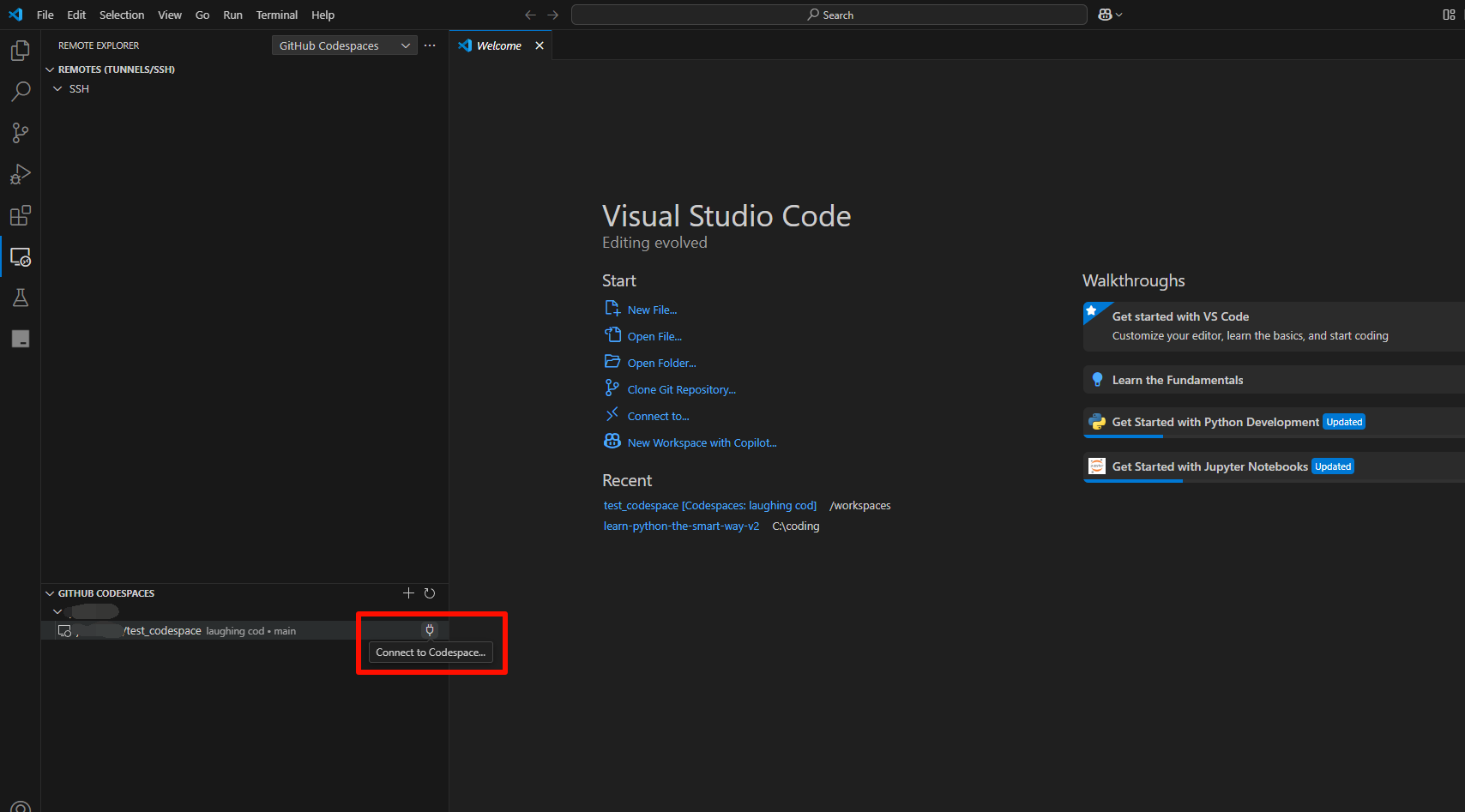Refresh the GitHub Codespaces list
This screenshot has height=812, width=1465.
[x=430, y=593]
